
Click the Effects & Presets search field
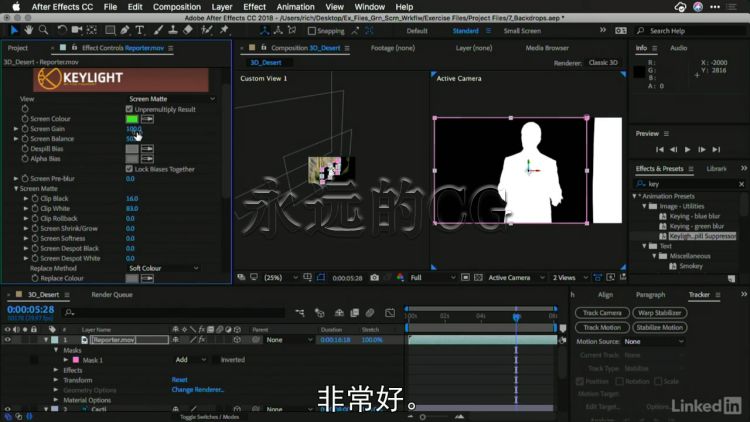point(689,184)
